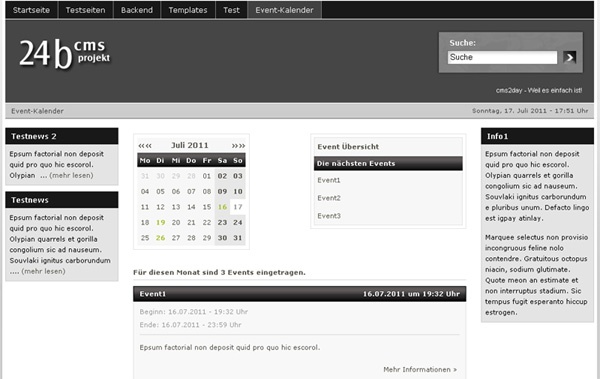Click day 31 of July at calendar bottom

[x=238, y=238]
